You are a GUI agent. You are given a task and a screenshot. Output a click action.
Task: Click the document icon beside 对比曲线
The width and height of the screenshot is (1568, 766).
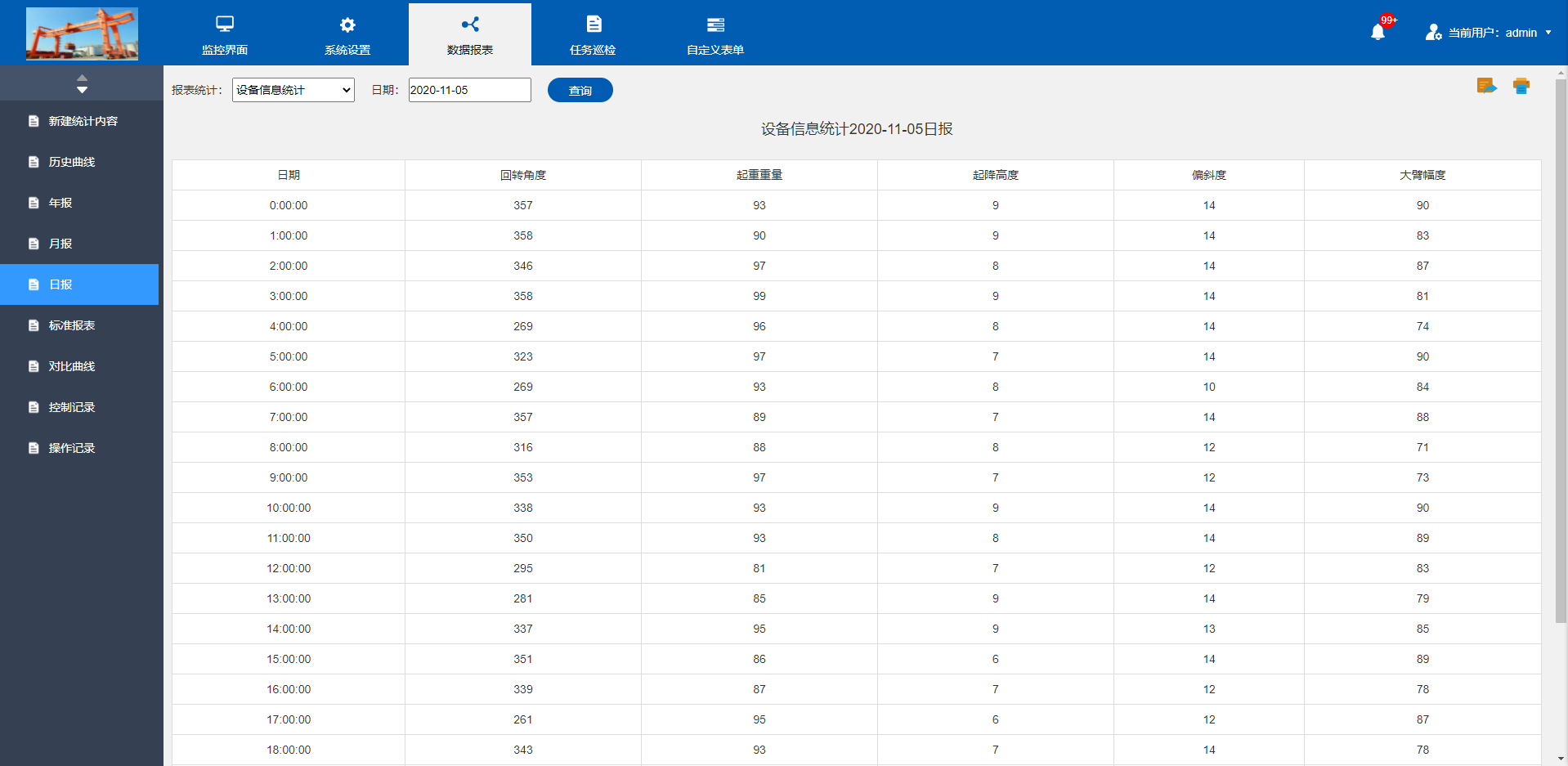click(34, 366)
